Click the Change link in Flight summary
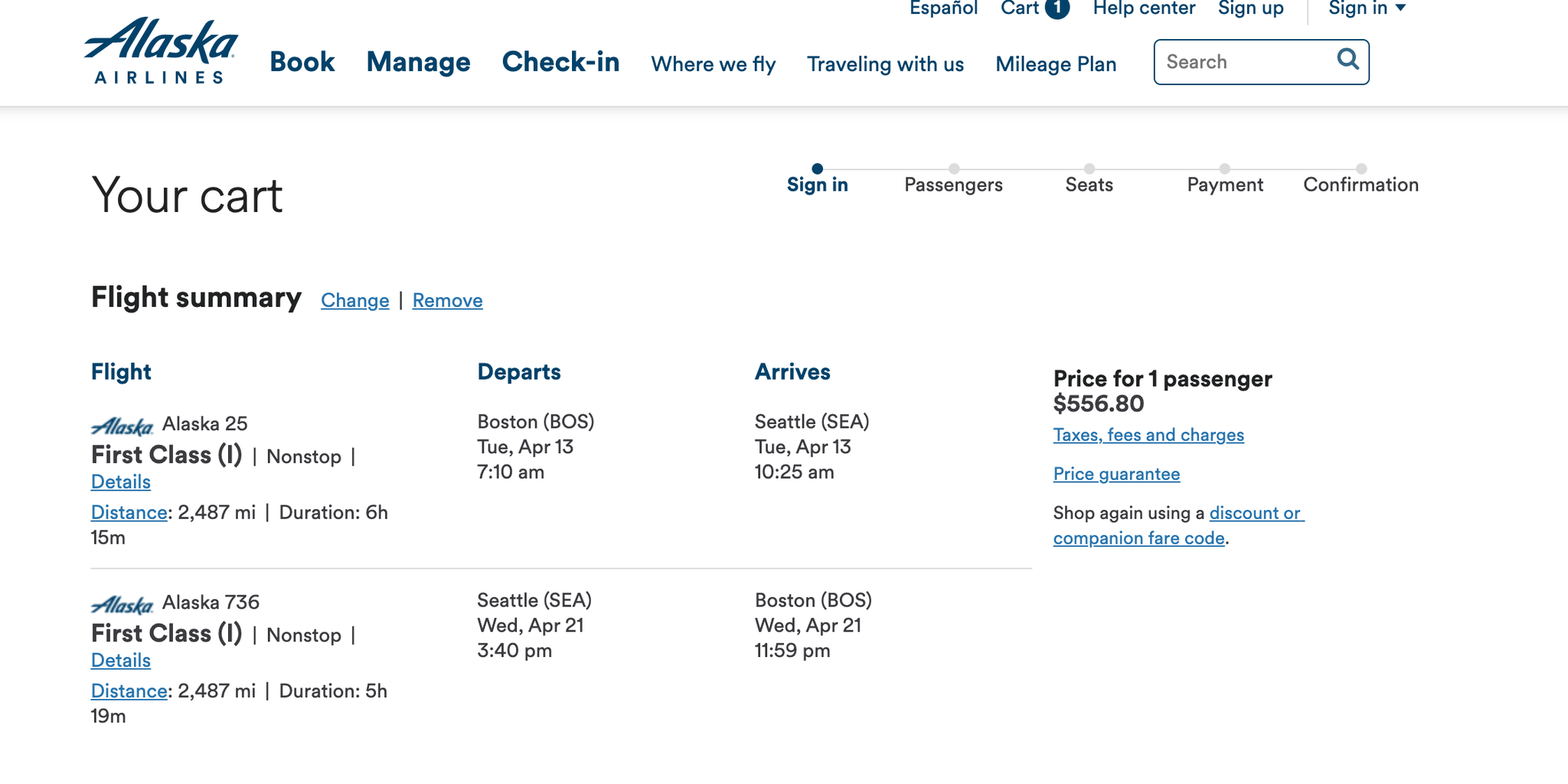The image size is (1568, 784). (x=354, y=300)
